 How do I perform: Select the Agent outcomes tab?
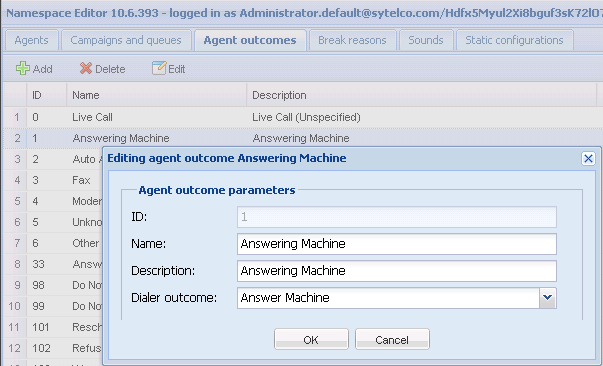tap(250, 40)
